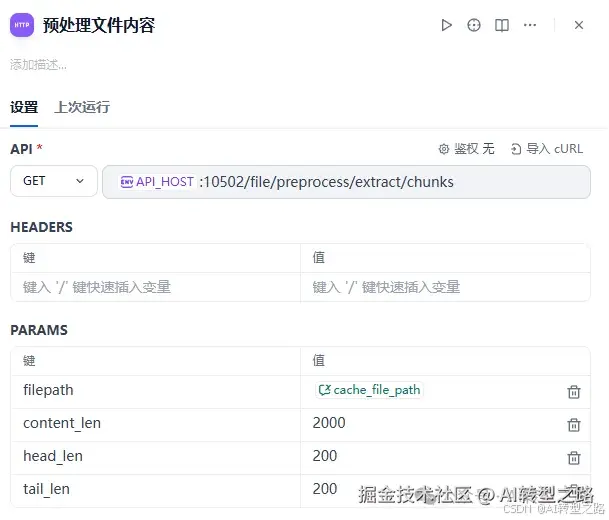The image size is (609, 520).
Task: Click the circular target icon next to play
Action: coord(474,25)
